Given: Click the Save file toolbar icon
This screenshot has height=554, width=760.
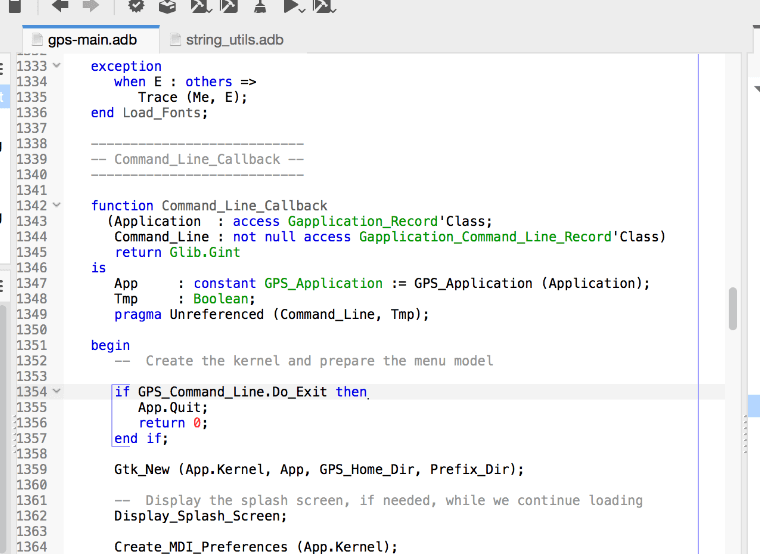Looking at the screenshot, I should pyautogui.click(x=14, y=5).
